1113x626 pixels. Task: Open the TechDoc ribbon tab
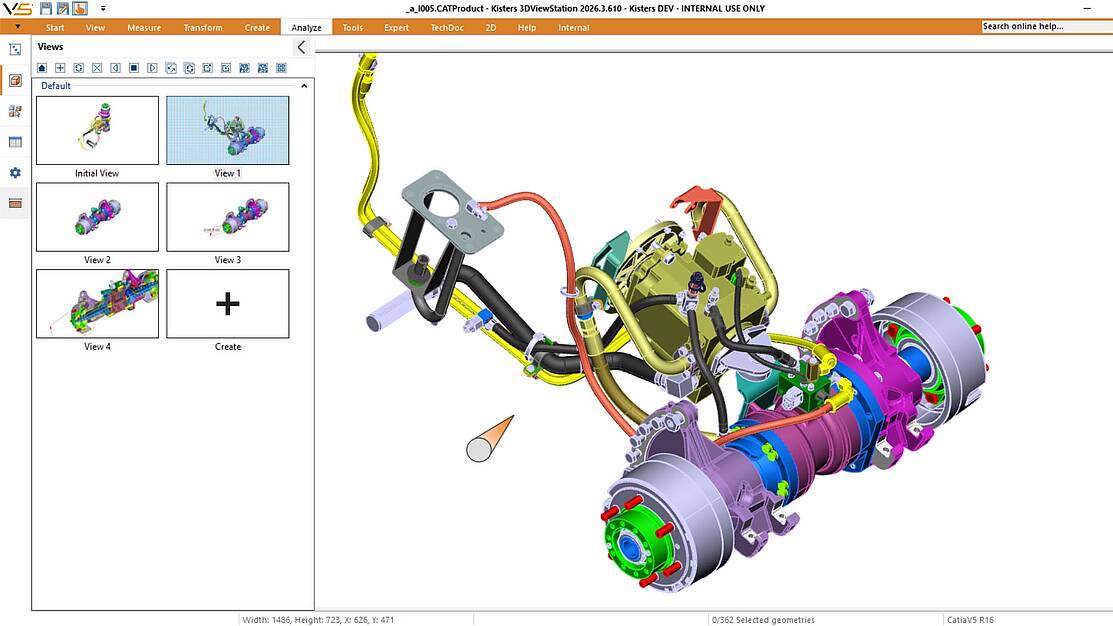[447, 28]
